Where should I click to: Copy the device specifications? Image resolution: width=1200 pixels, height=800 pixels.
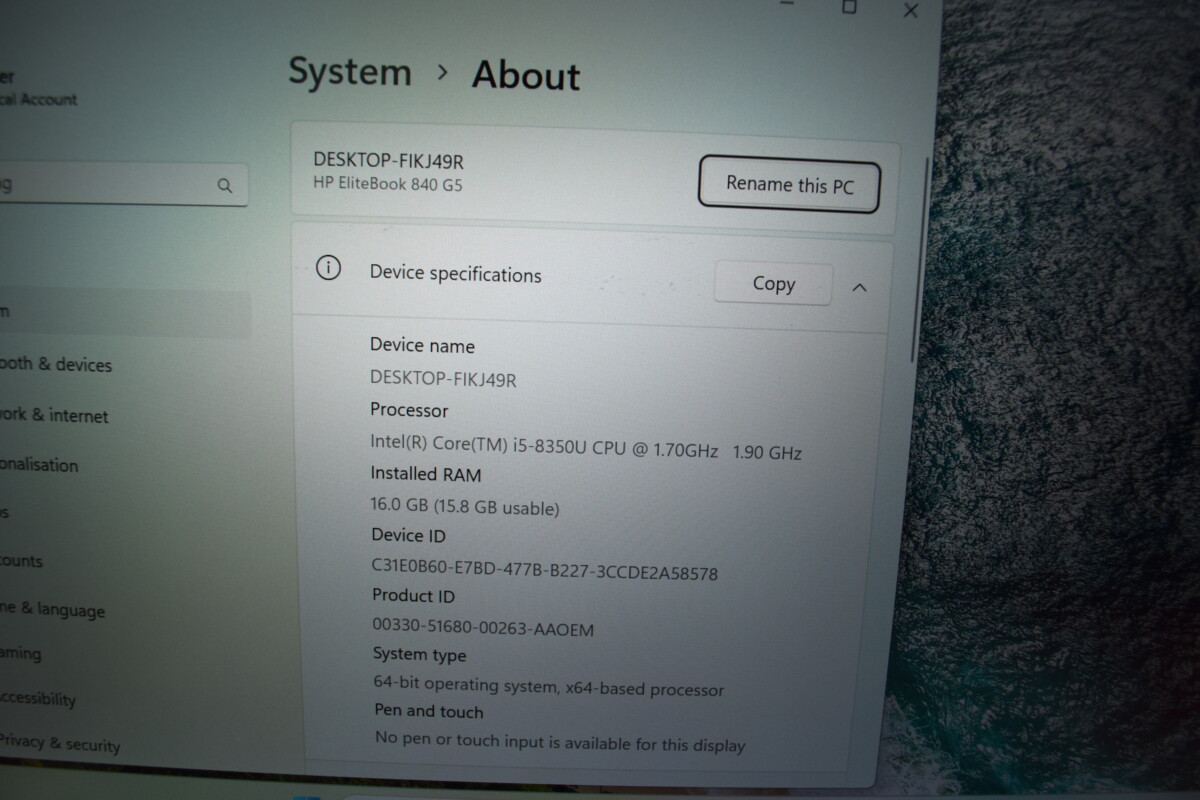pyautogui.click(x=773, y=284)
